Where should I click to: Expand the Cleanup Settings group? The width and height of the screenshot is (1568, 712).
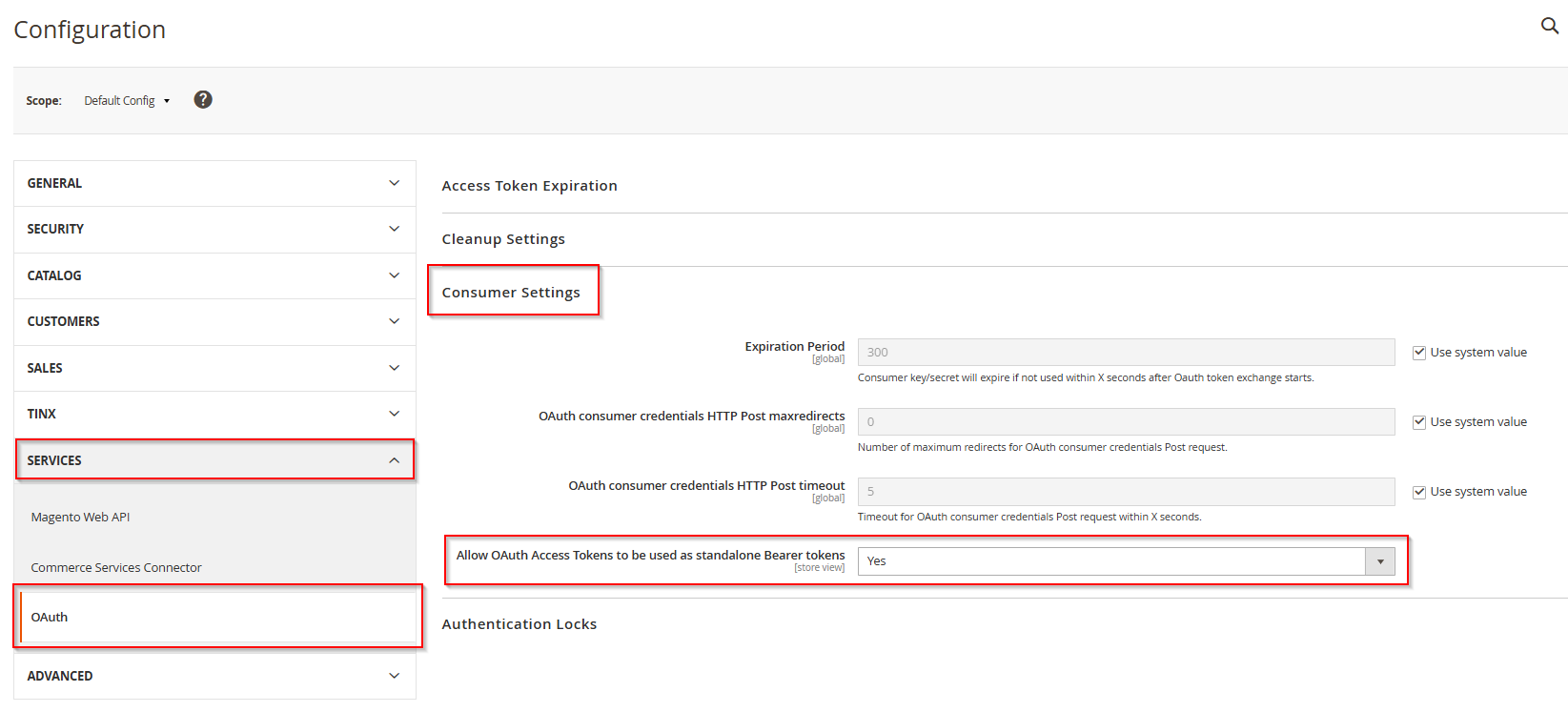pyautogui.click(x=503, y=239)
